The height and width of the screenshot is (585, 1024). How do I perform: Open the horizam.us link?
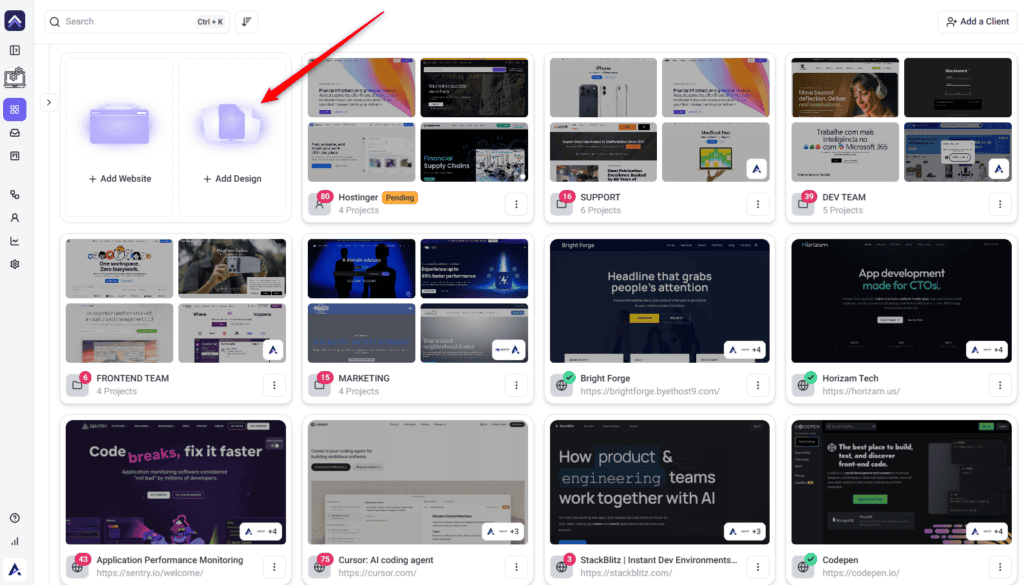[x=861, y=391]
